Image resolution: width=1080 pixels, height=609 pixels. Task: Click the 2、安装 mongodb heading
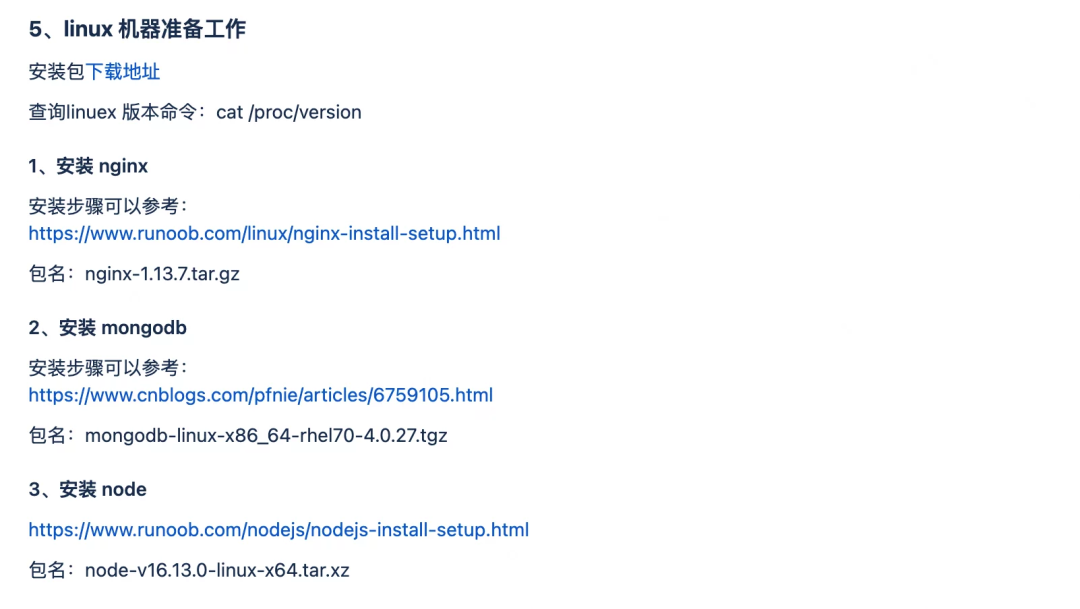(x=107, y=328)
